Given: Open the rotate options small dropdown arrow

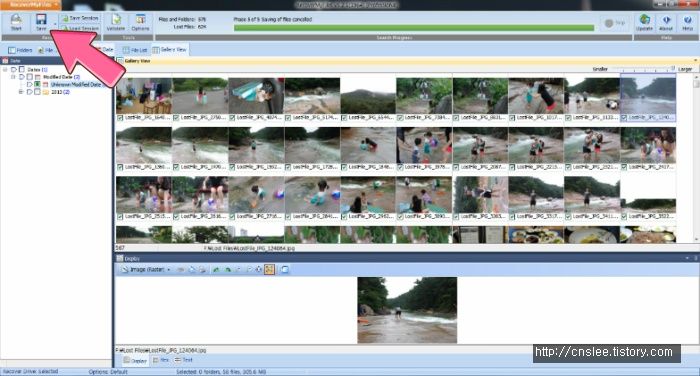Looking at the screenshot, I should 238,270.
